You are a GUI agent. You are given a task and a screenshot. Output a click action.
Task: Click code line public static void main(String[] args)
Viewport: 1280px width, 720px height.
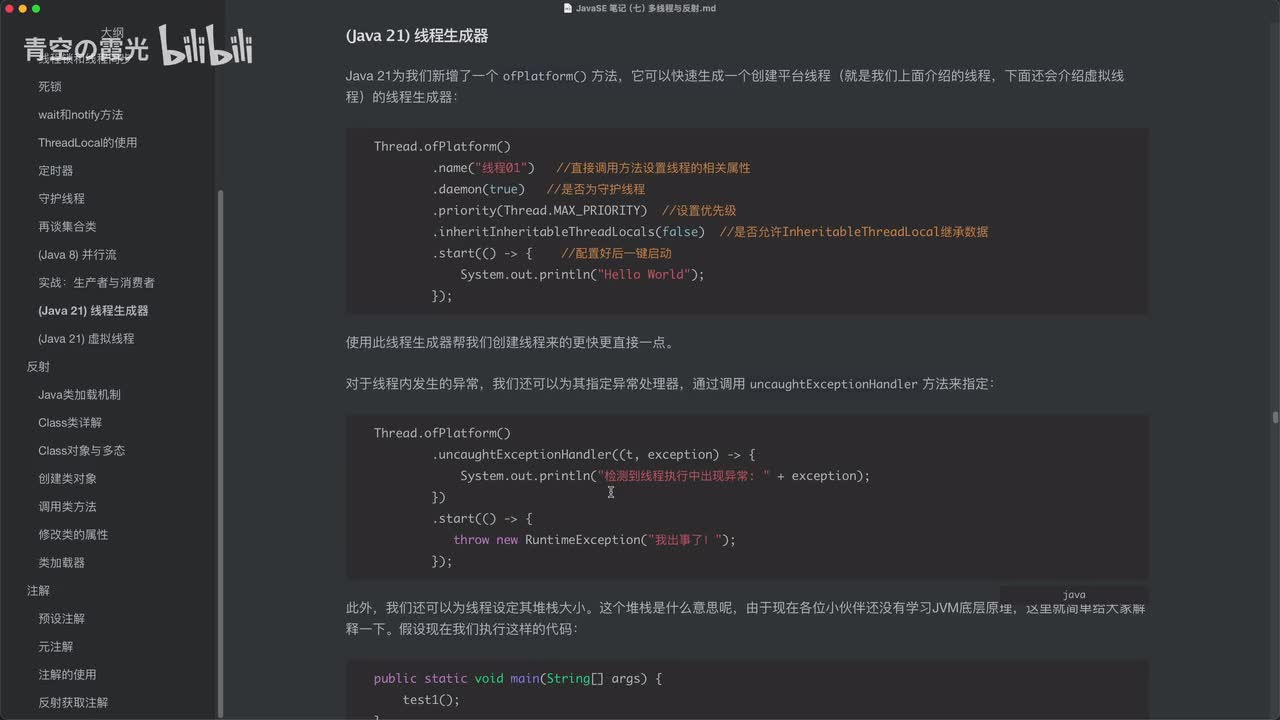tap(518, 679)
